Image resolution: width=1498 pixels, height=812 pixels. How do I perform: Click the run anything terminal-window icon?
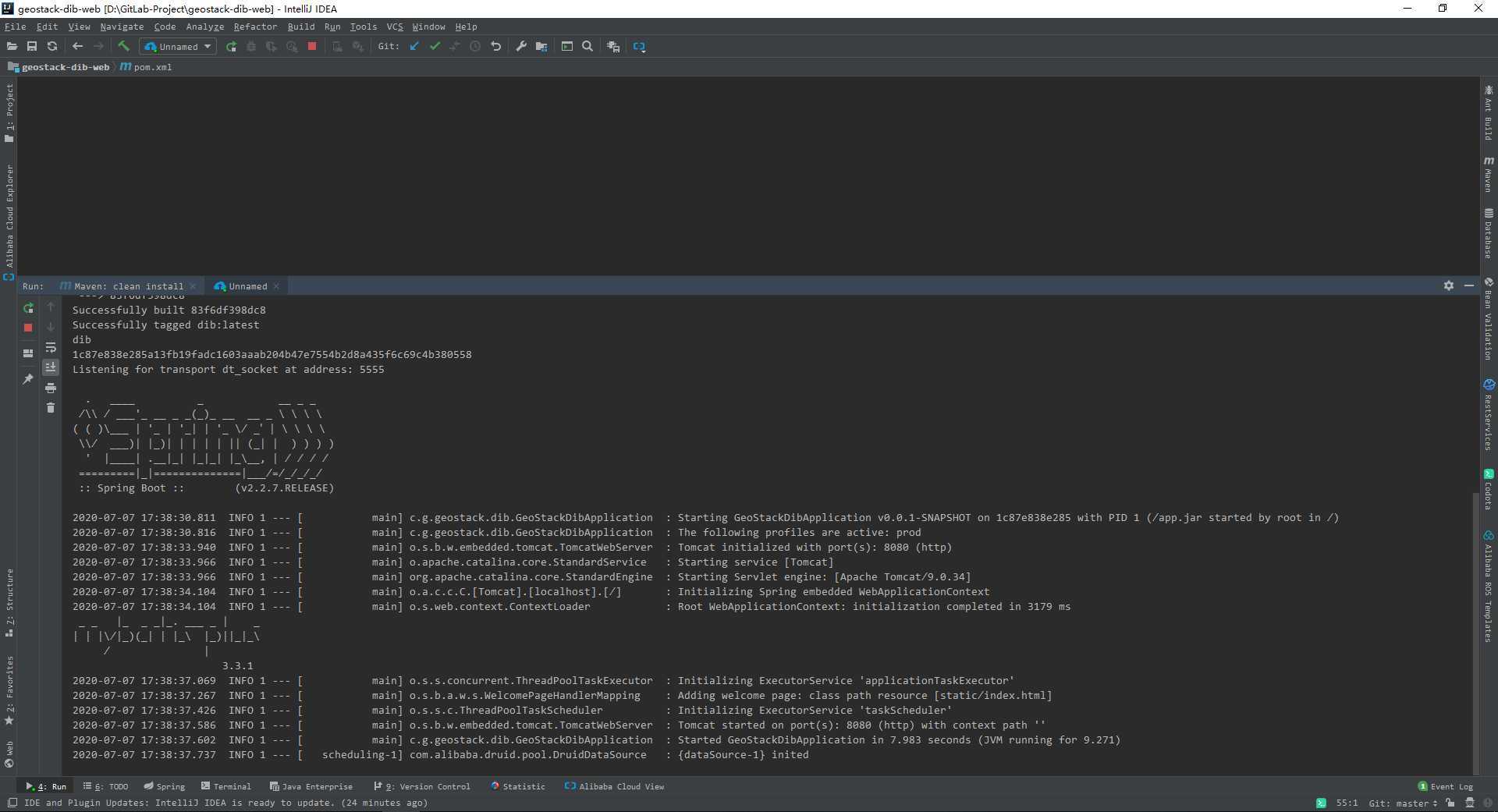pyautogui.click(x=567, y=47)
